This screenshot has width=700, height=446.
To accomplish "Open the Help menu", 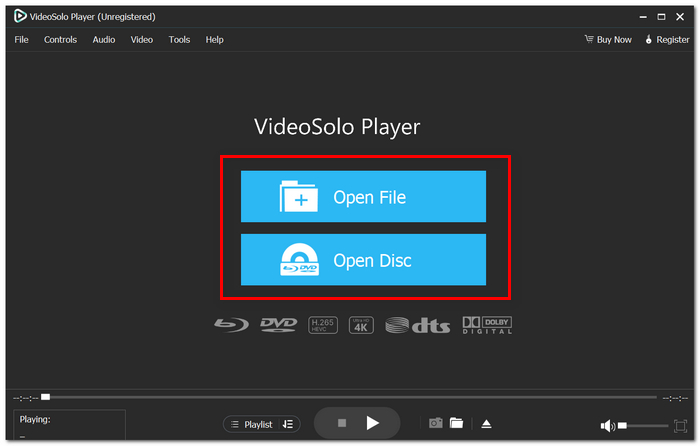I will 214,40.
